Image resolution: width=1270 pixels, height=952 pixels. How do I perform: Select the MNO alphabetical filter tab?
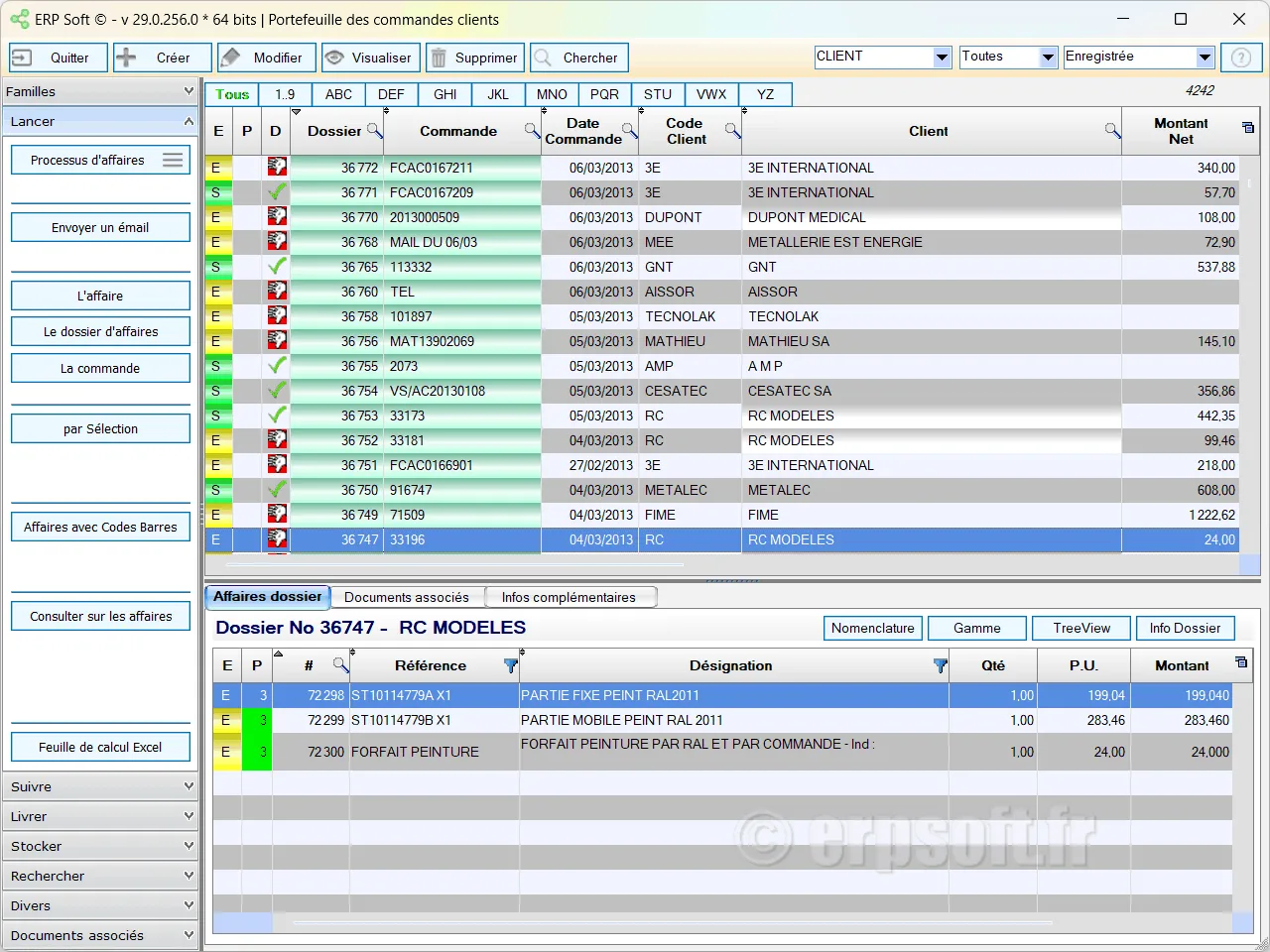pos(552,94)
